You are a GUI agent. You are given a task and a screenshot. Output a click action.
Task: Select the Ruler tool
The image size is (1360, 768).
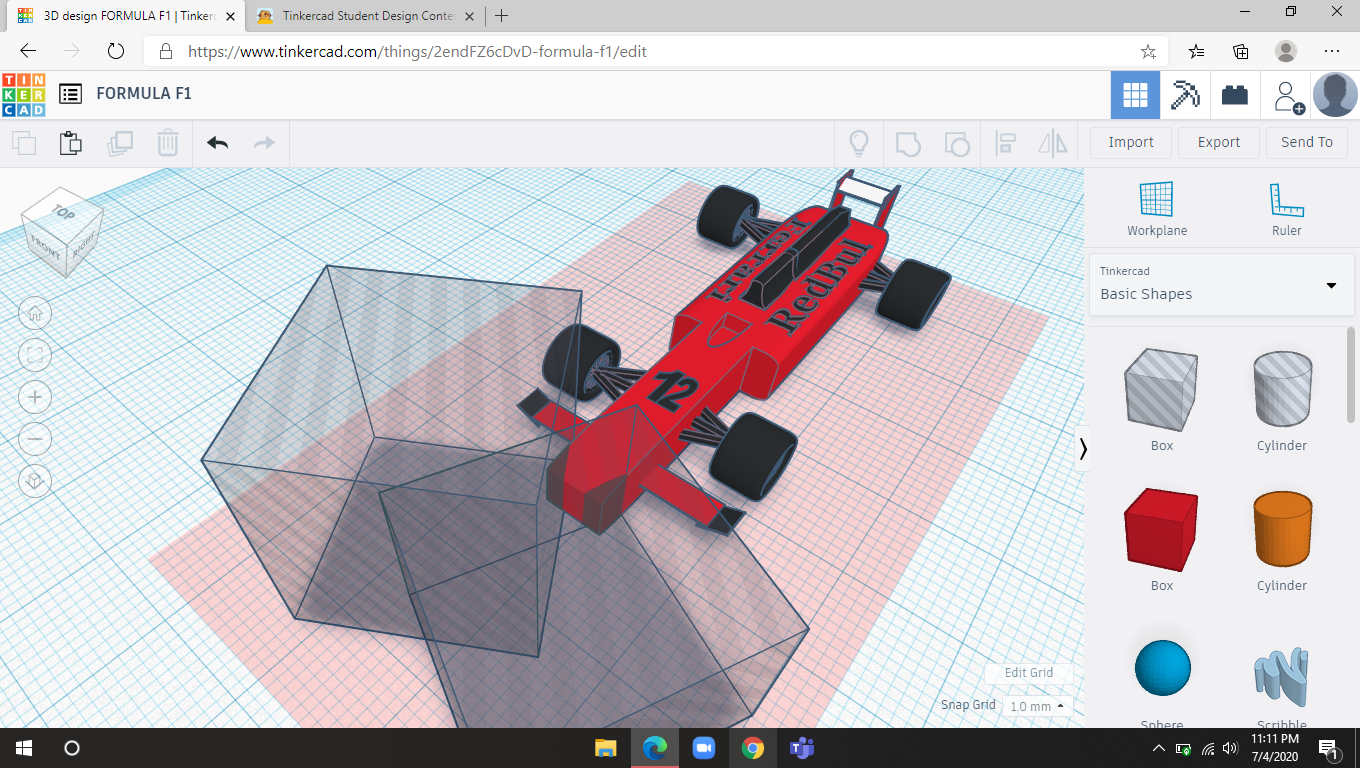[x=1286, y=205]
